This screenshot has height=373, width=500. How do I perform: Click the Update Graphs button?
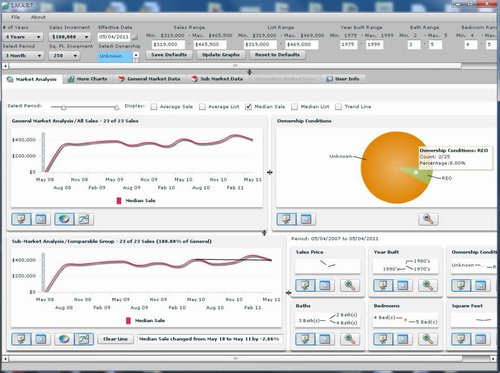(221, 55)
